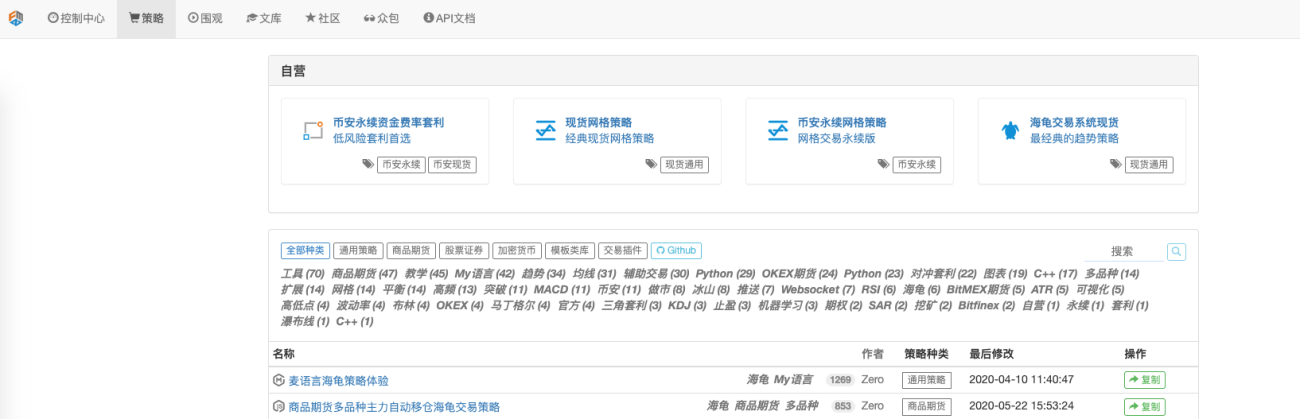Click the 现货网格策略 chart icon
Screen dimensions: 1300x419
(x=545, y=131)
